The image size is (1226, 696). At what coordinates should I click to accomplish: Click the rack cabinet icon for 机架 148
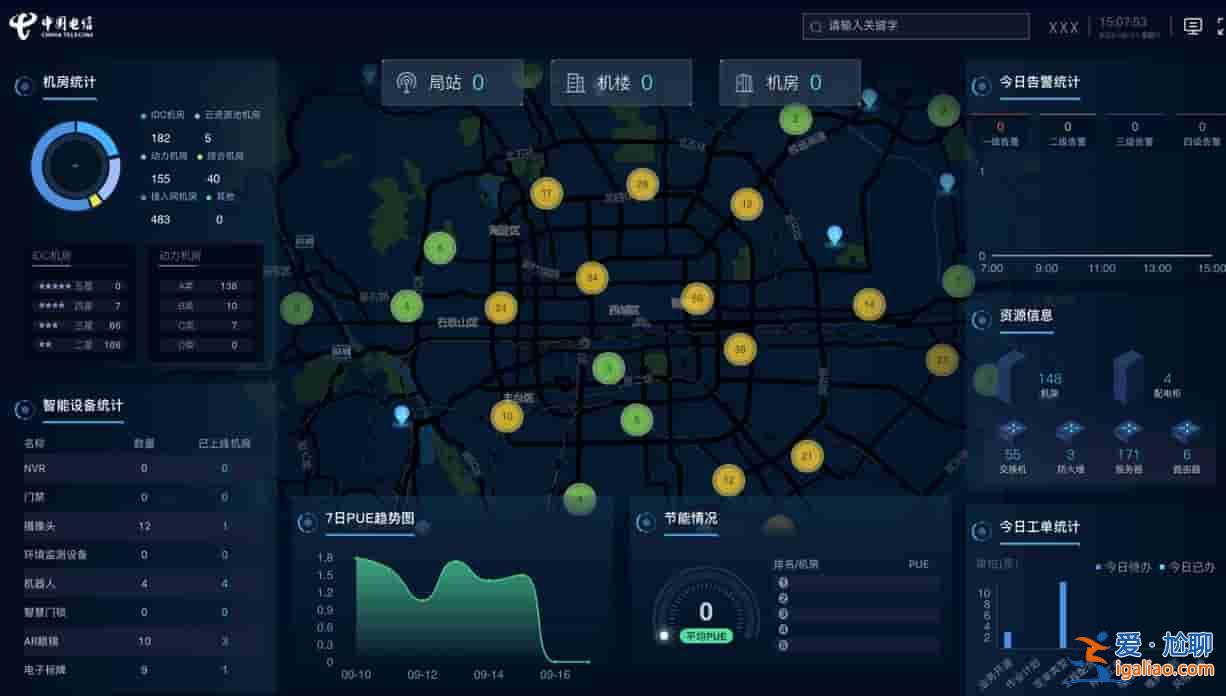(1009, 375)
